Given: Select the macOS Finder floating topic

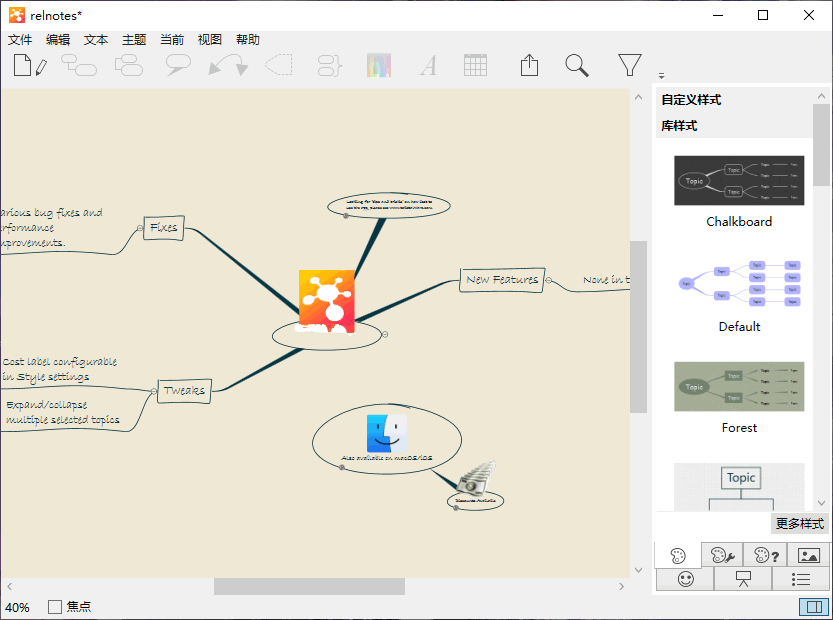Looking at the screenshot, I should (x=387, y=437).
